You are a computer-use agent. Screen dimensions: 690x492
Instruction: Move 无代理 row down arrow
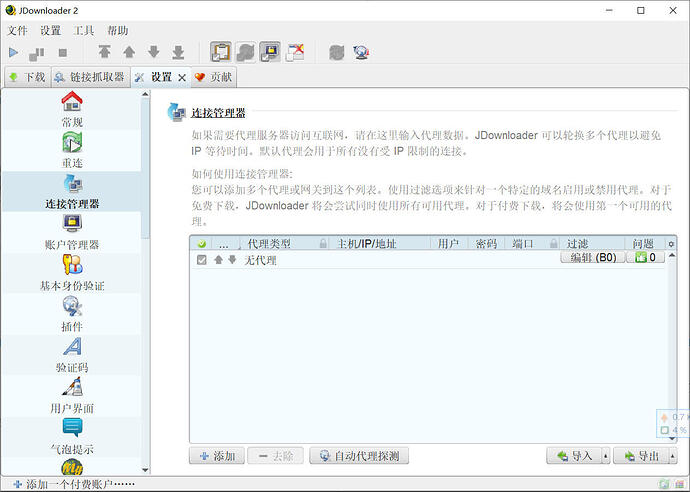click(x=232, y=260)
